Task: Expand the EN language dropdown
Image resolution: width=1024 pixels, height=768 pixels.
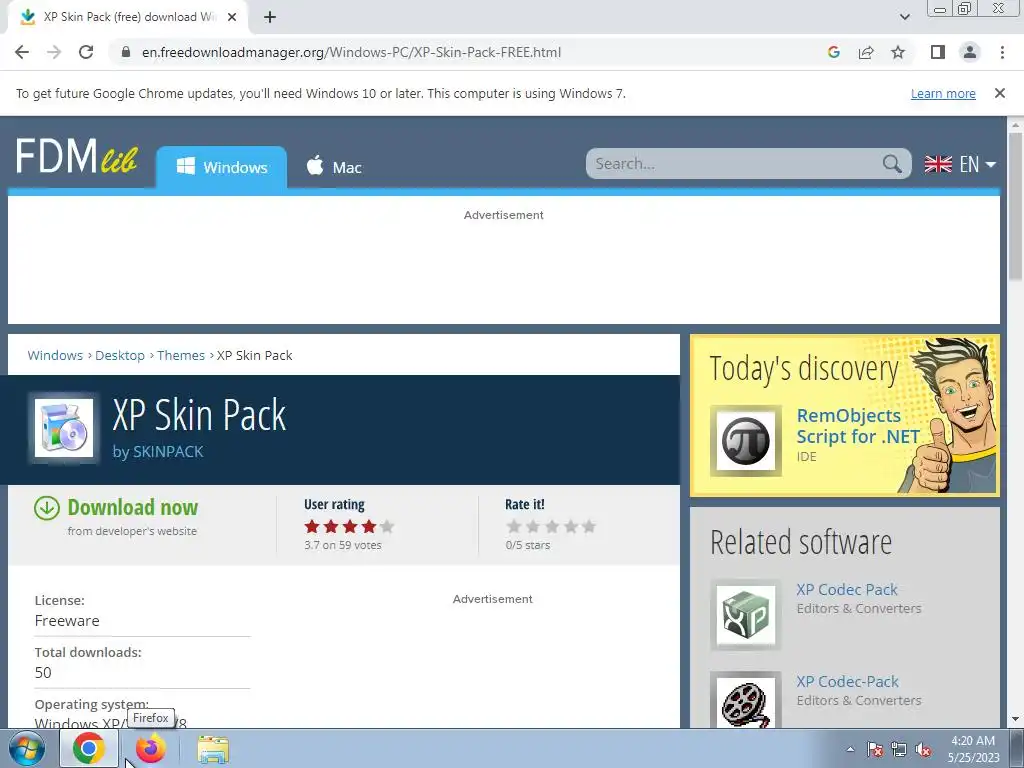Action: 960,164
